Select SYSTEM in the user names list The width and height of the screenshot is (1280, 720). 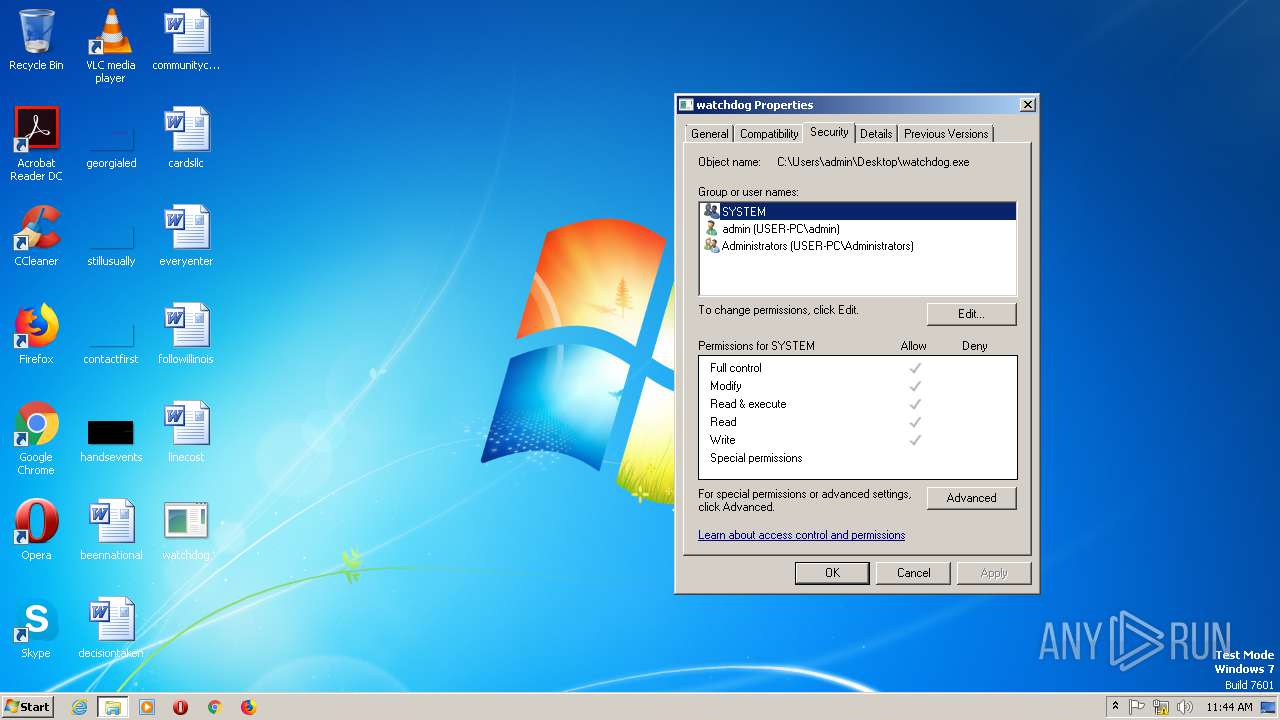pos(858,211)
